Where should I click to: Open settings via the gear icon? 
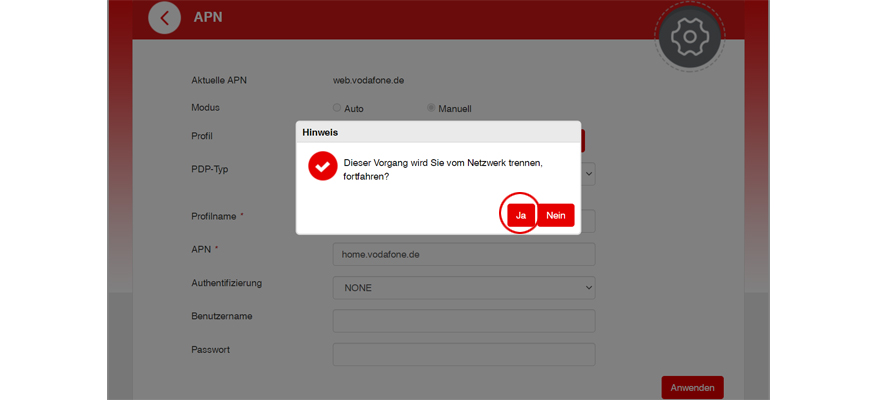point(688,37)
